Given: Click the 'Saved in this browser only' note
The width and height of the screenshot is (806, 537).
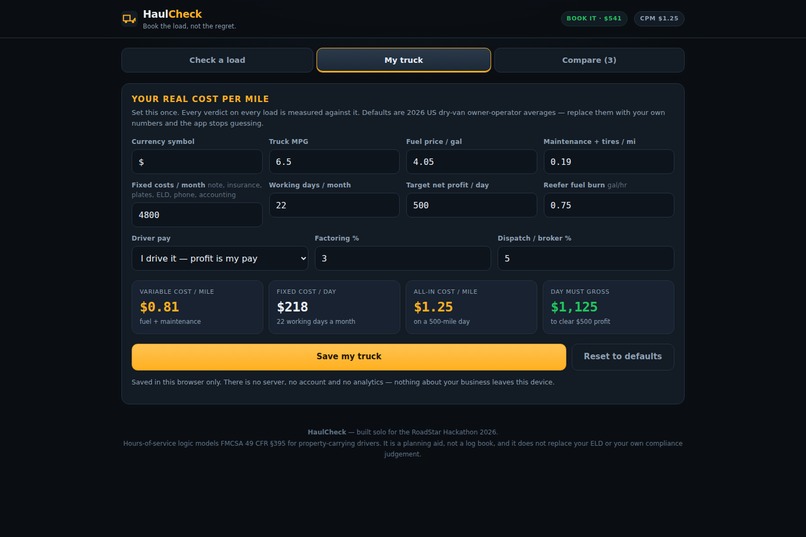Looking at the screenshot, I should (x=343, y=382).
